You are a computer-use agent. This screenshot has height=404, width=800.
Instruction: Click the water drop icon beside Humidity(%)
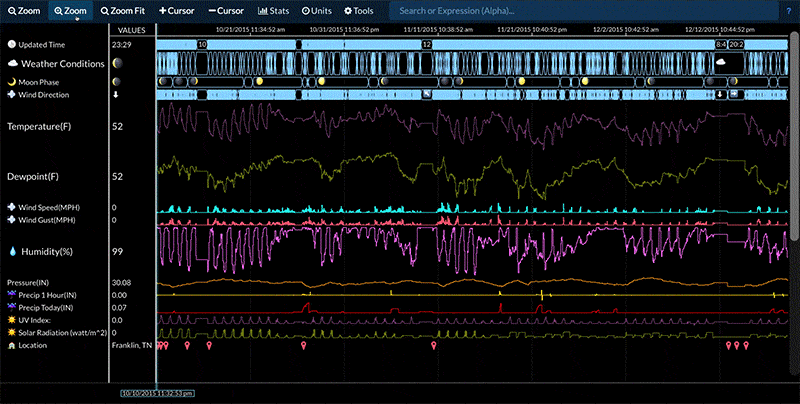click(x=12, y=251)
